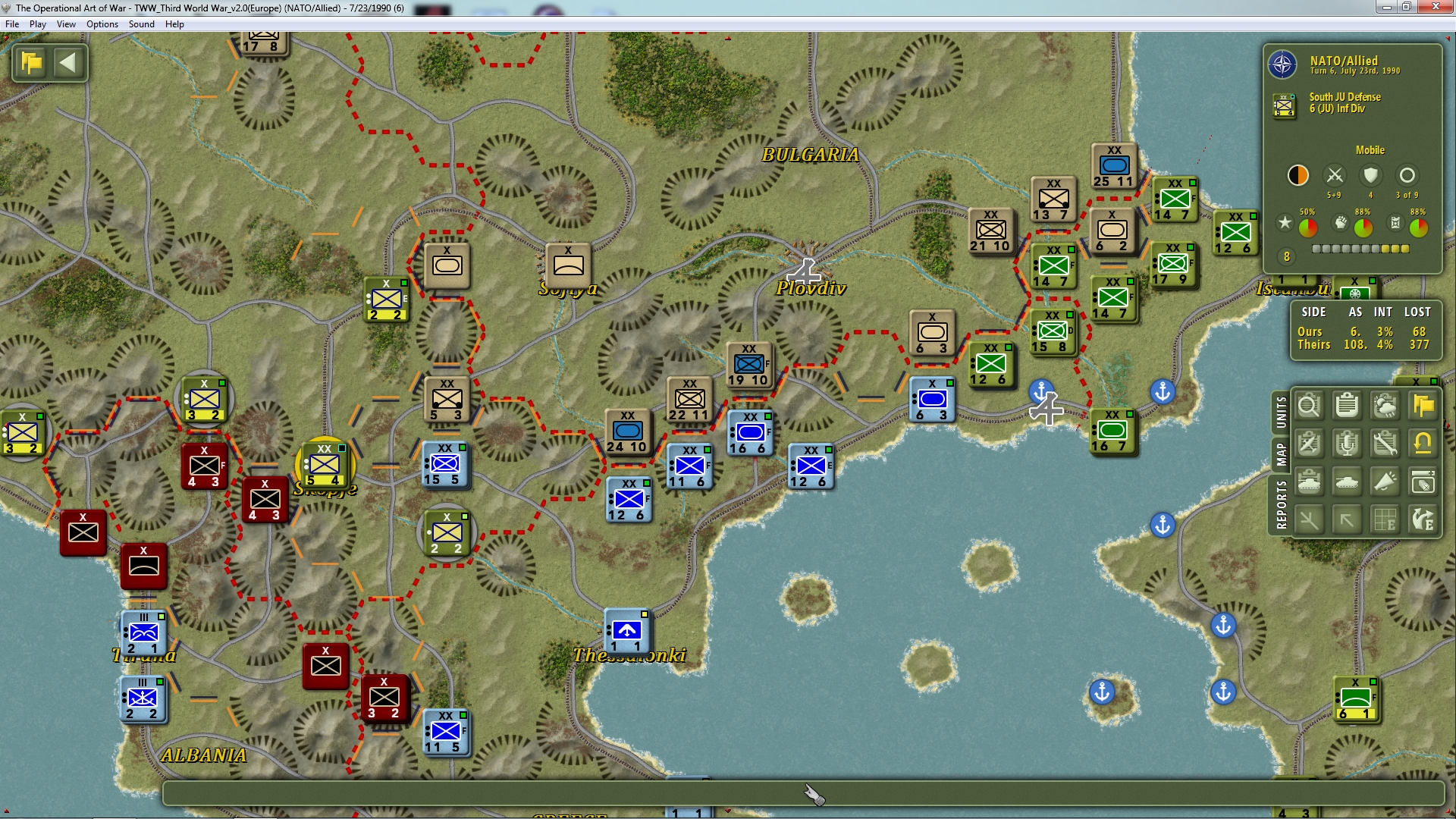Select the blue airborne unit at Thessaloniki

tap(627, 630)
